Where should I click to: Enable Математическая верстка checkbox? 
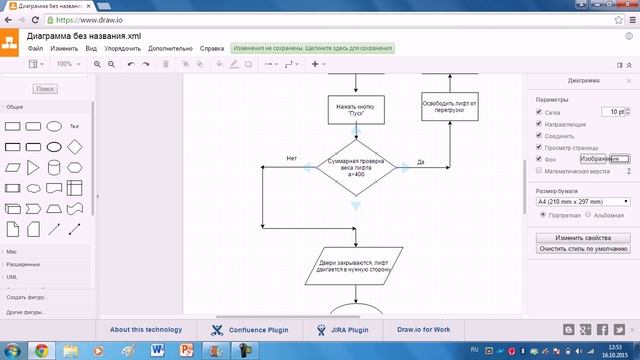pyautogui.click(x=539, y=171)
